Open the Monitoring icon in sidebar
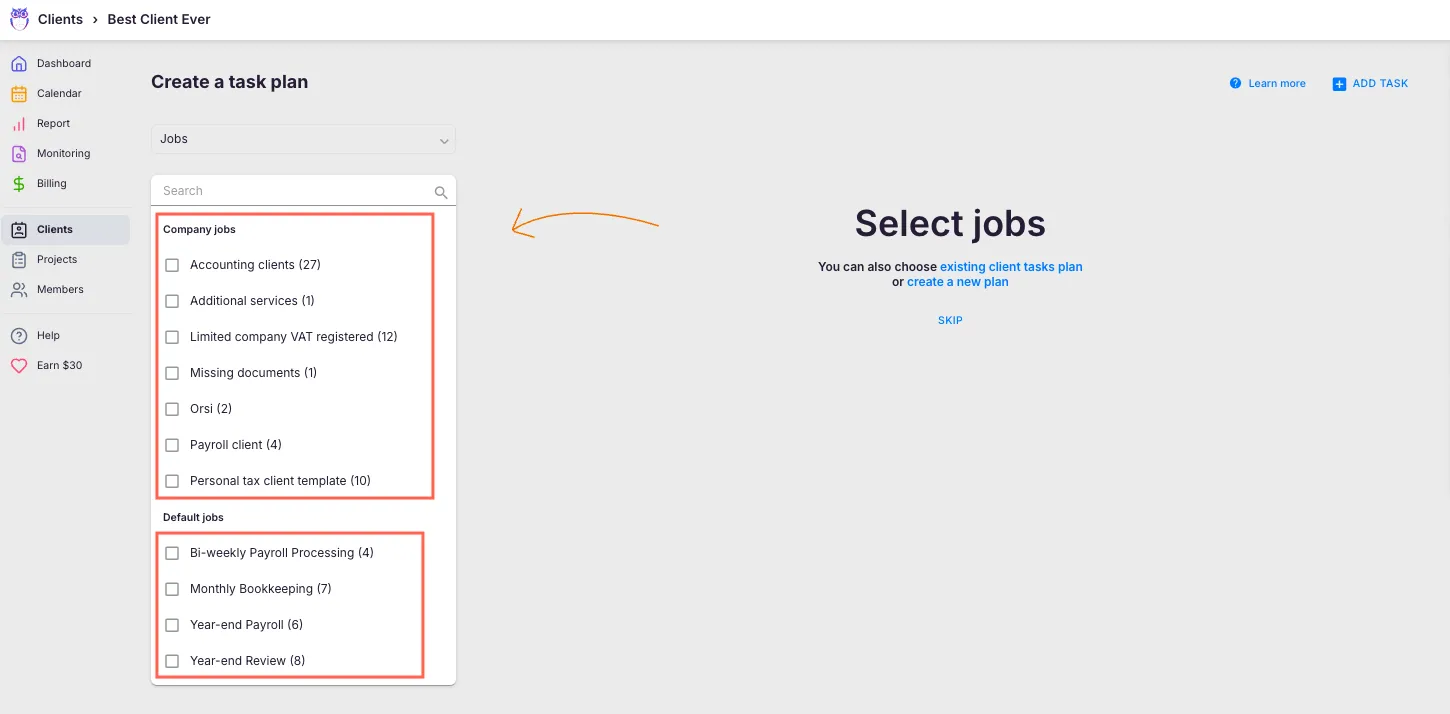The width and height of the screenshot is (1450, 714). 19,154
